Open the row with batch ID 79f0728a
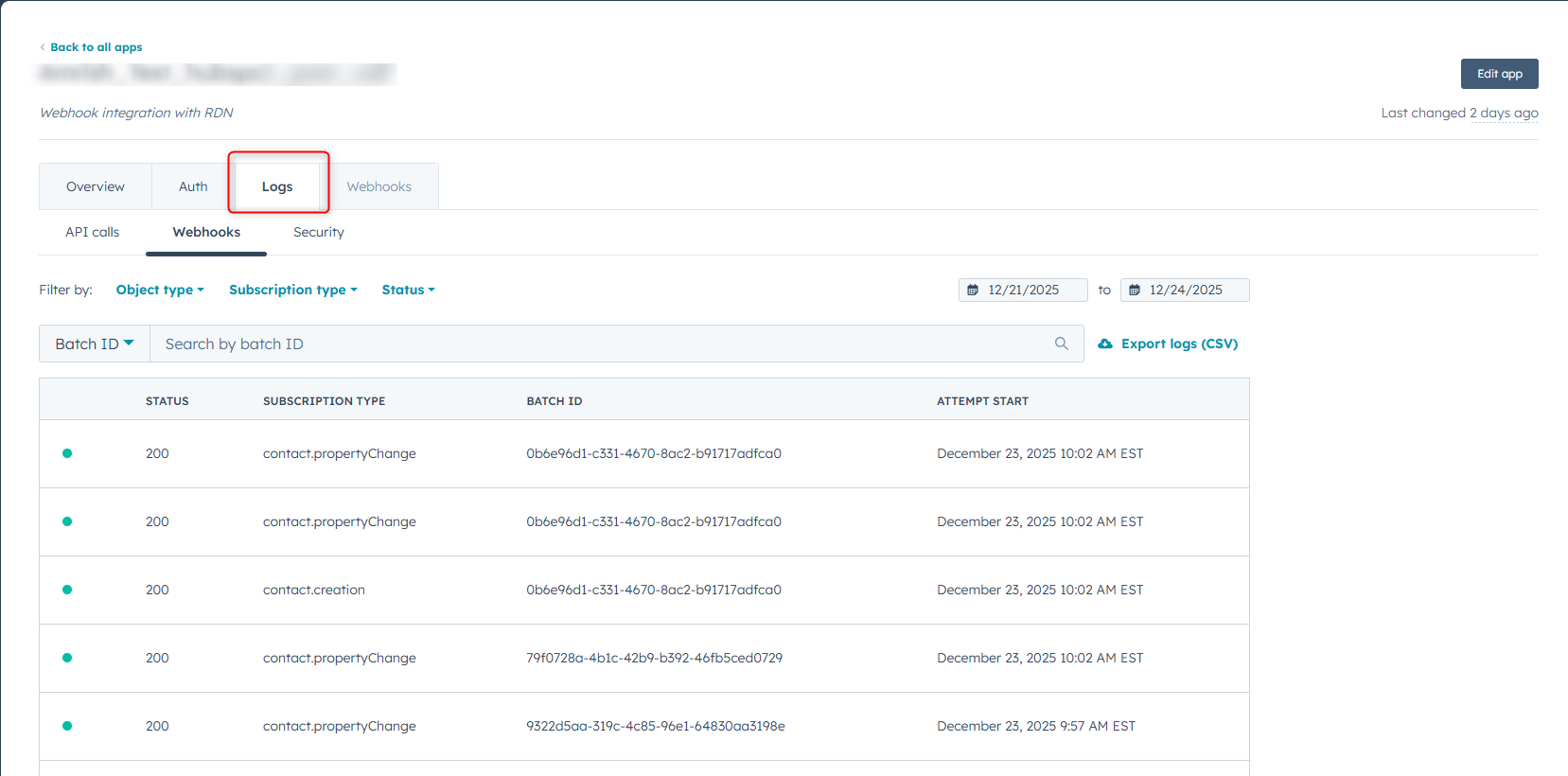This screenshot has width=1568, height=776. [654, 658]
